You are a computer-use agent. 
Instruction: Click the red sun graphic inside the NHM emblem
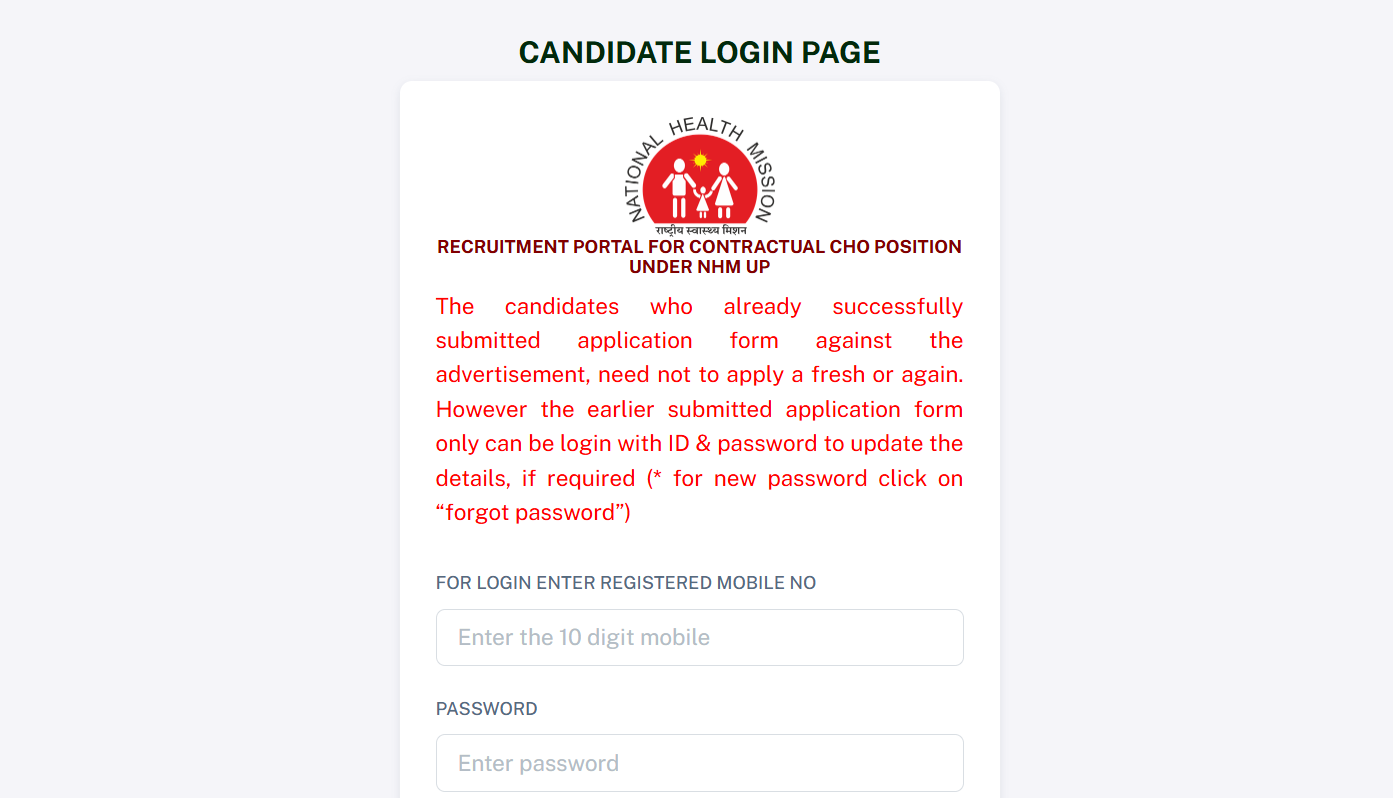tap(698, 158)
